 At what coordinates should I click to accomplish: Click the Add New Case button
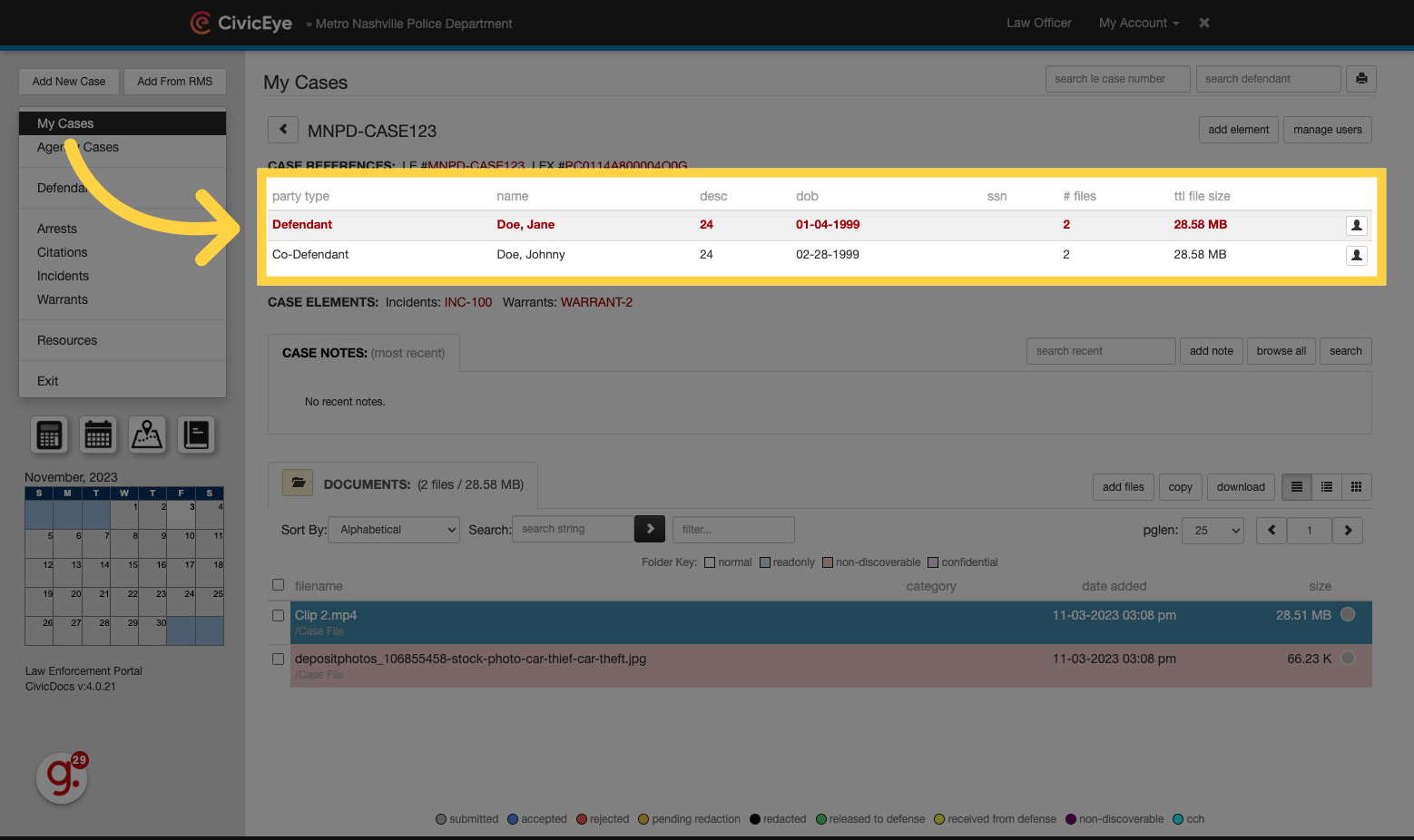(x=69, y=82)
